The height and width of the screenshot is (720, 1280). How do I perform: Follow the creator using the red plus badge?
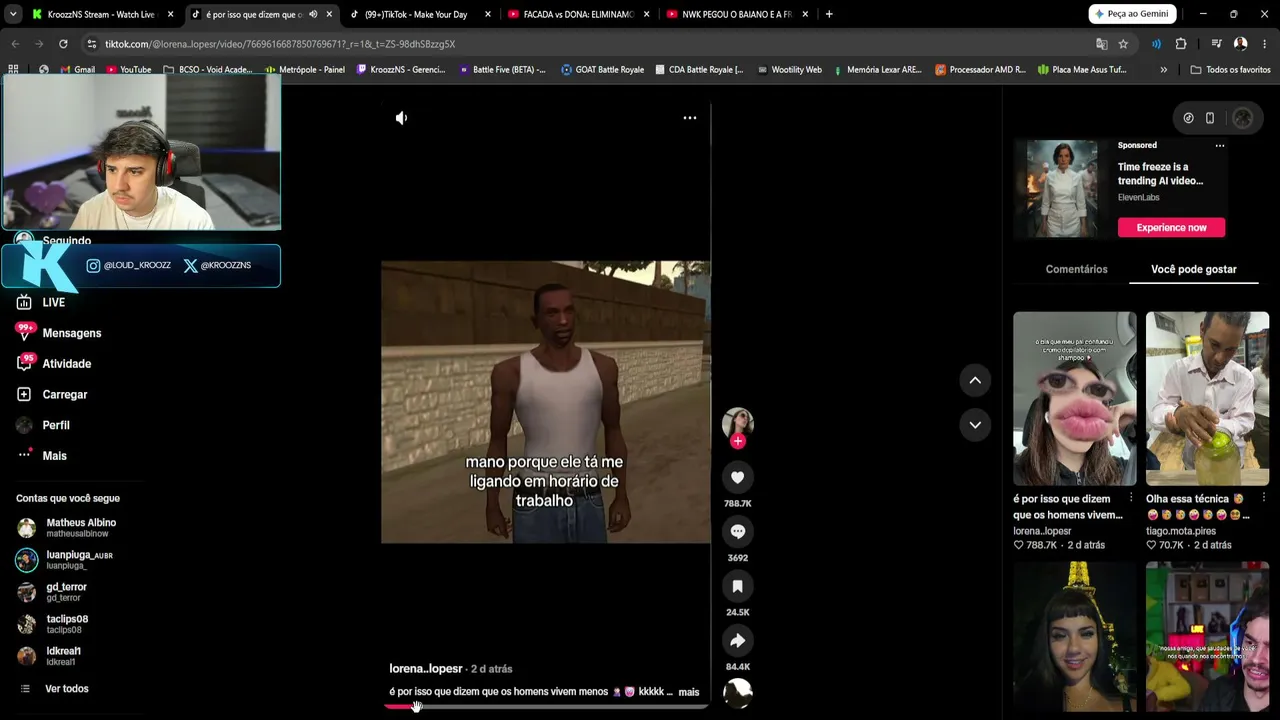click(738, 441)
